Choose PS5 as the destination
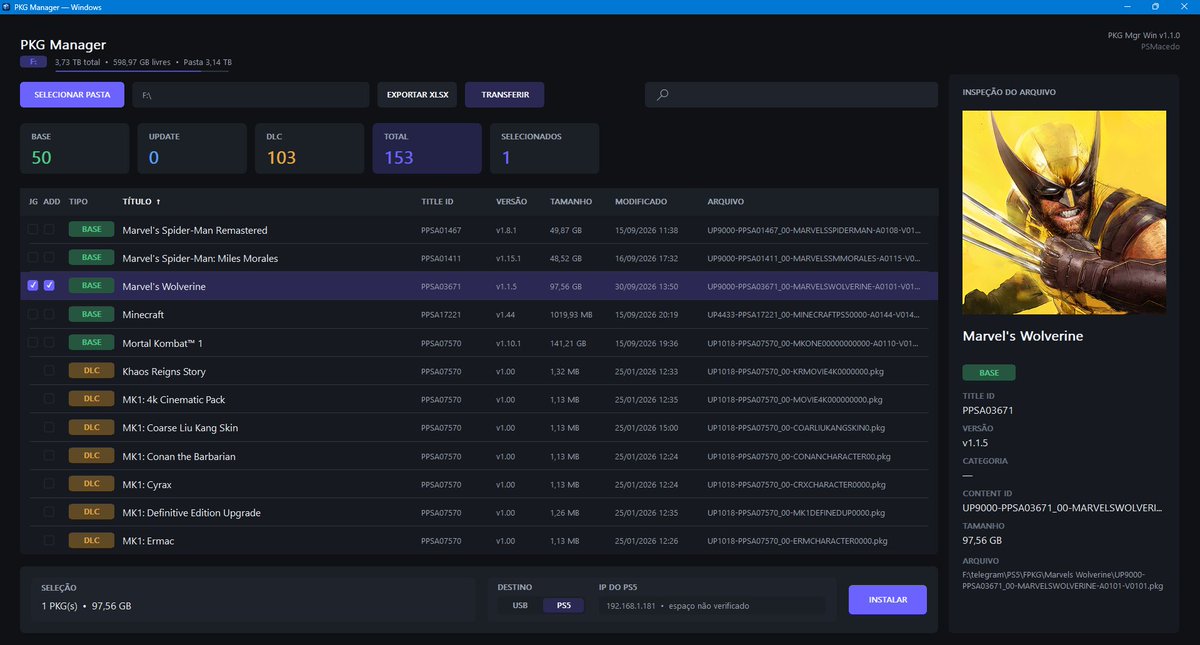 563,605
